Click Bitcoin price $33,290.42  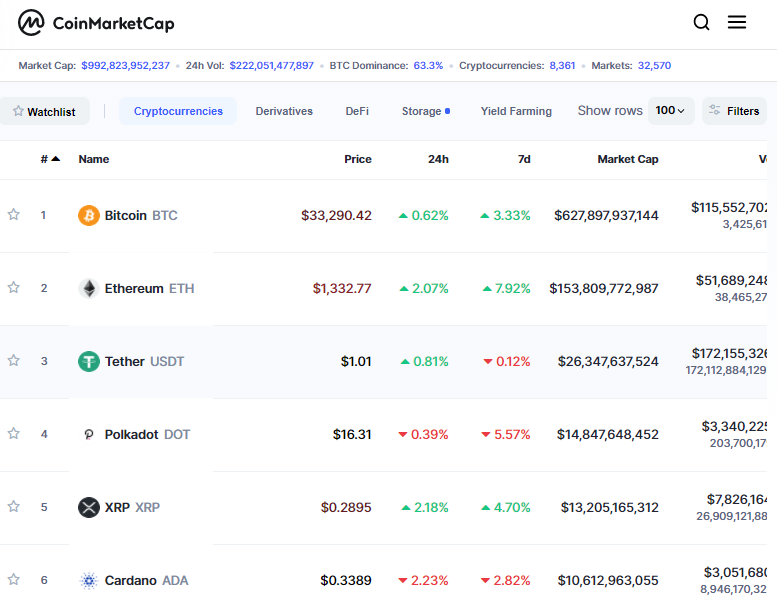pos(336,216)
